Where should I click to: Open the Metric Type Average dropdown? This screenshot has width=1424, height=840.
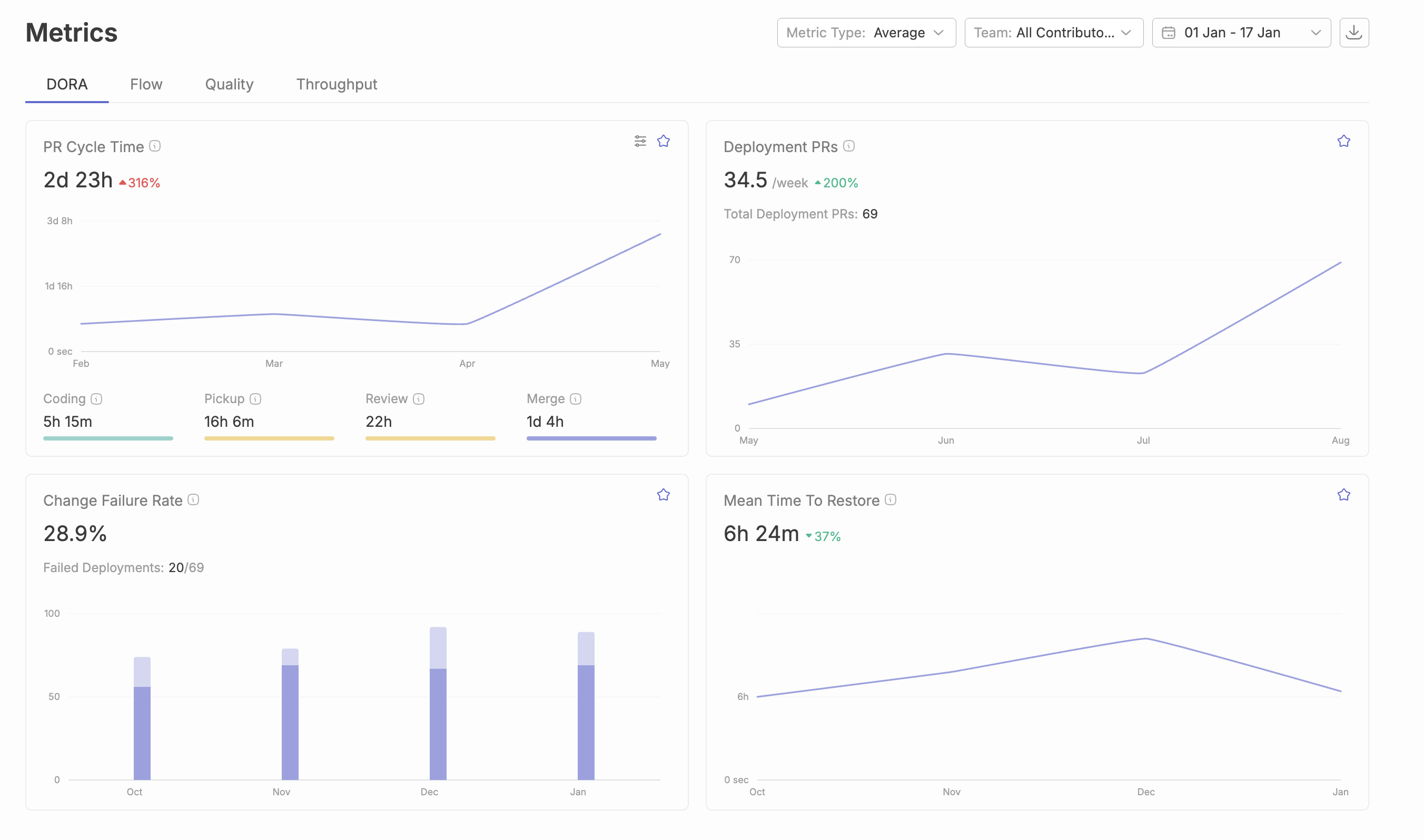[866, 32]
